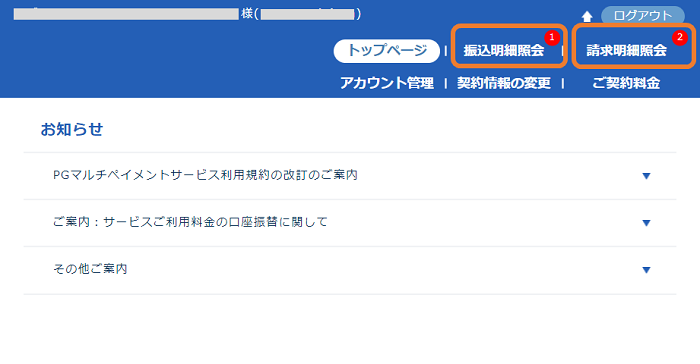
Task: Click the その他ご案内 row text
Action: coord(90,269)
